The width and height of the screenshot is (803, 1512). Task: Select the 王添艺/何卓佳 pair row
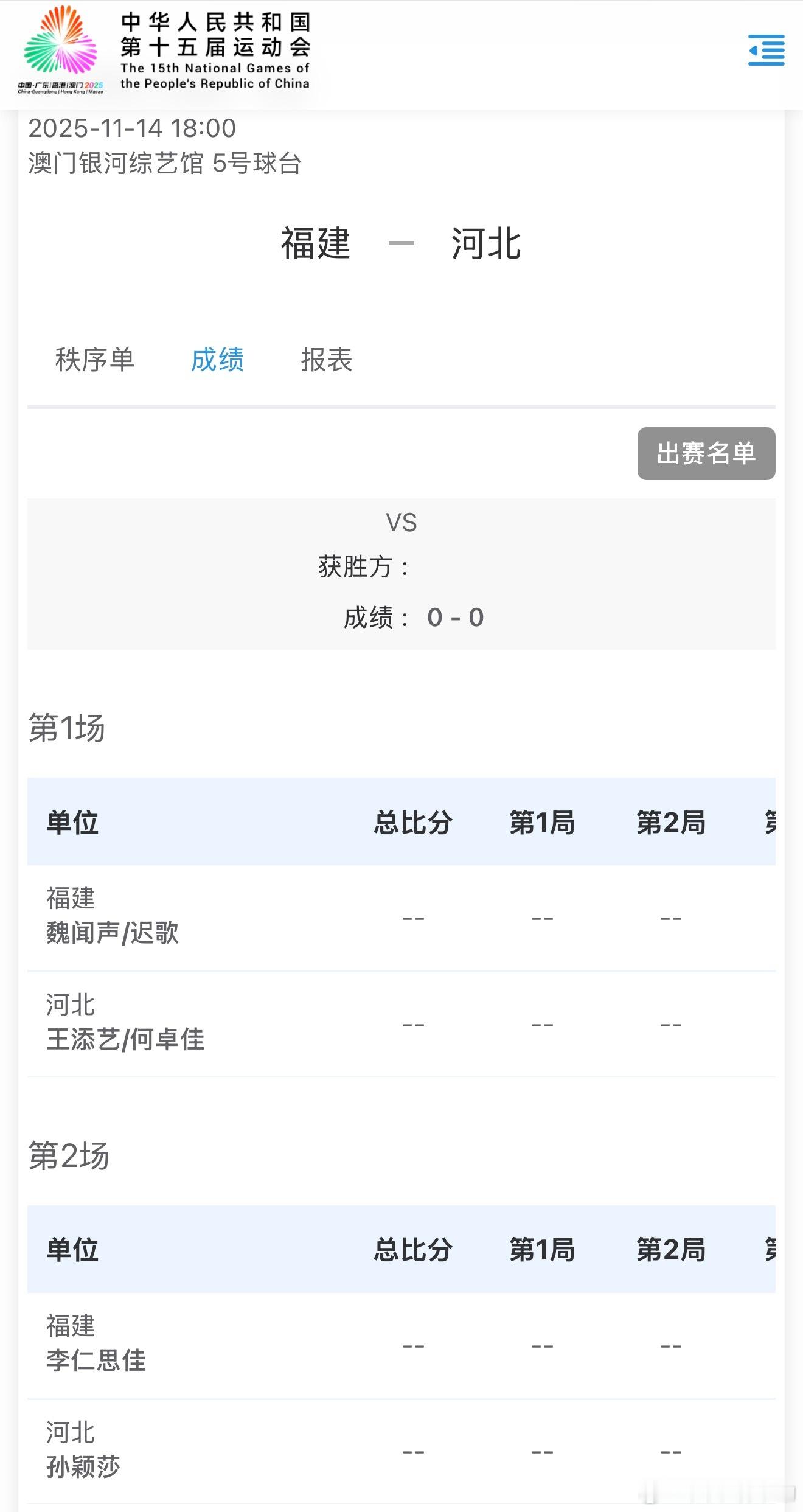pyautogui.click(x=401, y=1024)
